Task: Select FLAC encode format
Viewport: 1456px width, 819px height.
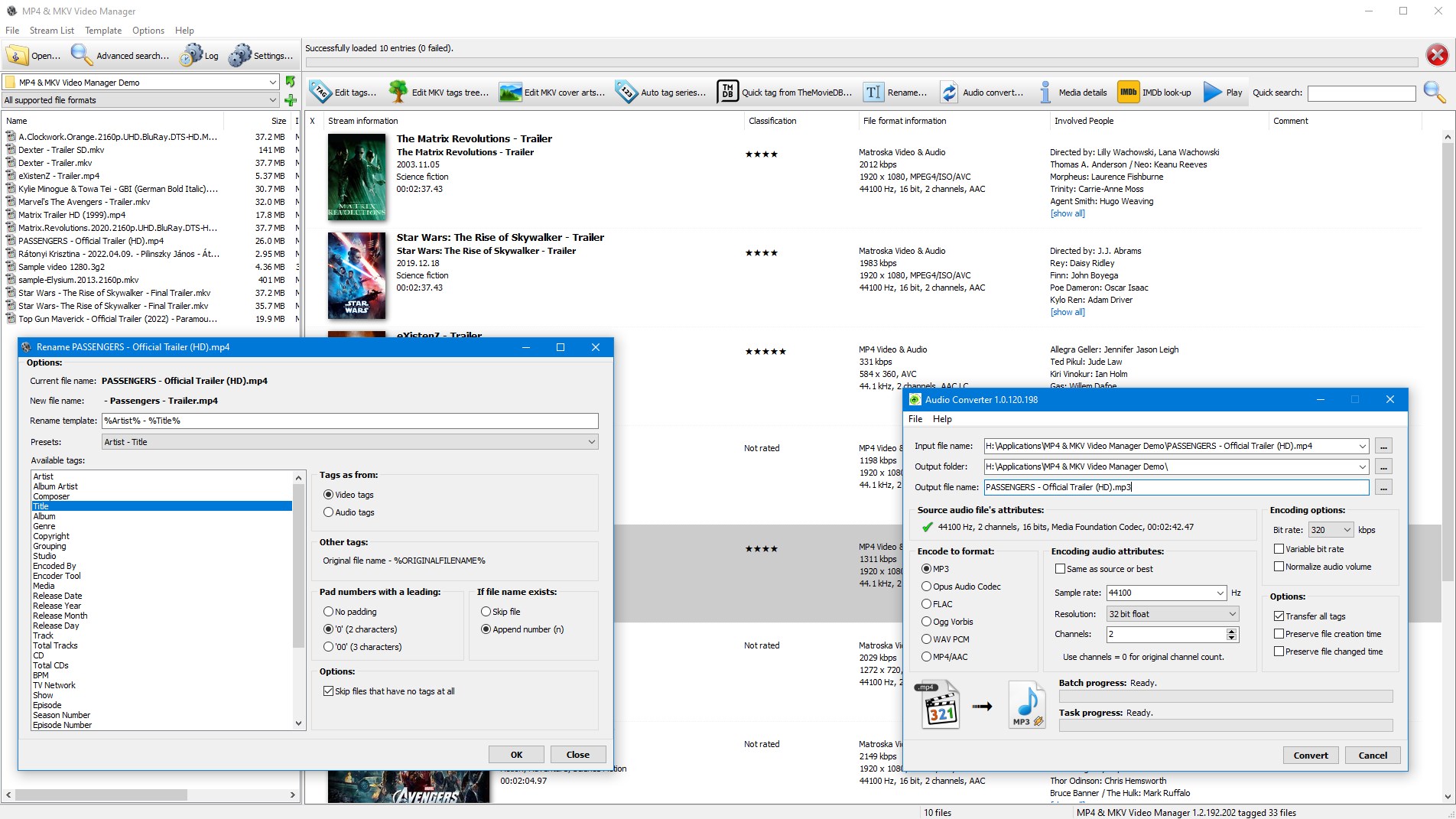Action: tap(926, 604)
